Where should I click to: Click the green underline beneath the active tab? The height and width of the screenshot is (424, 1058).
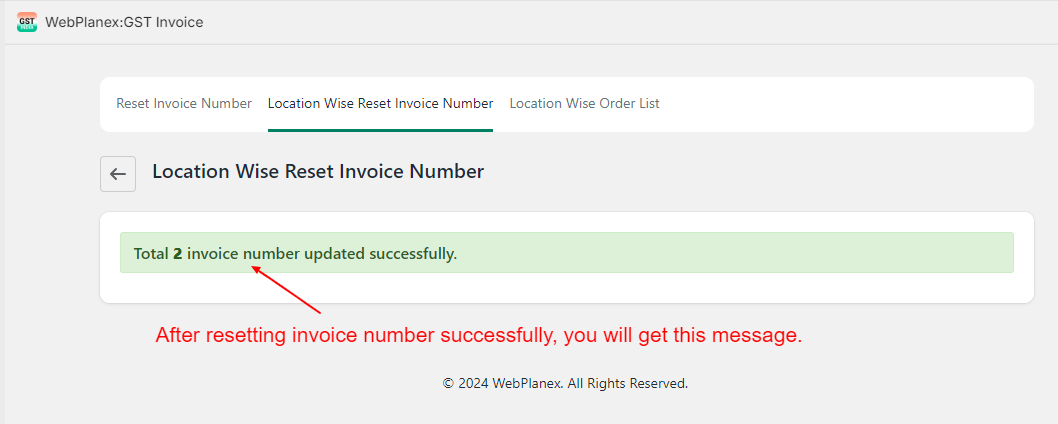pos(381,130)
